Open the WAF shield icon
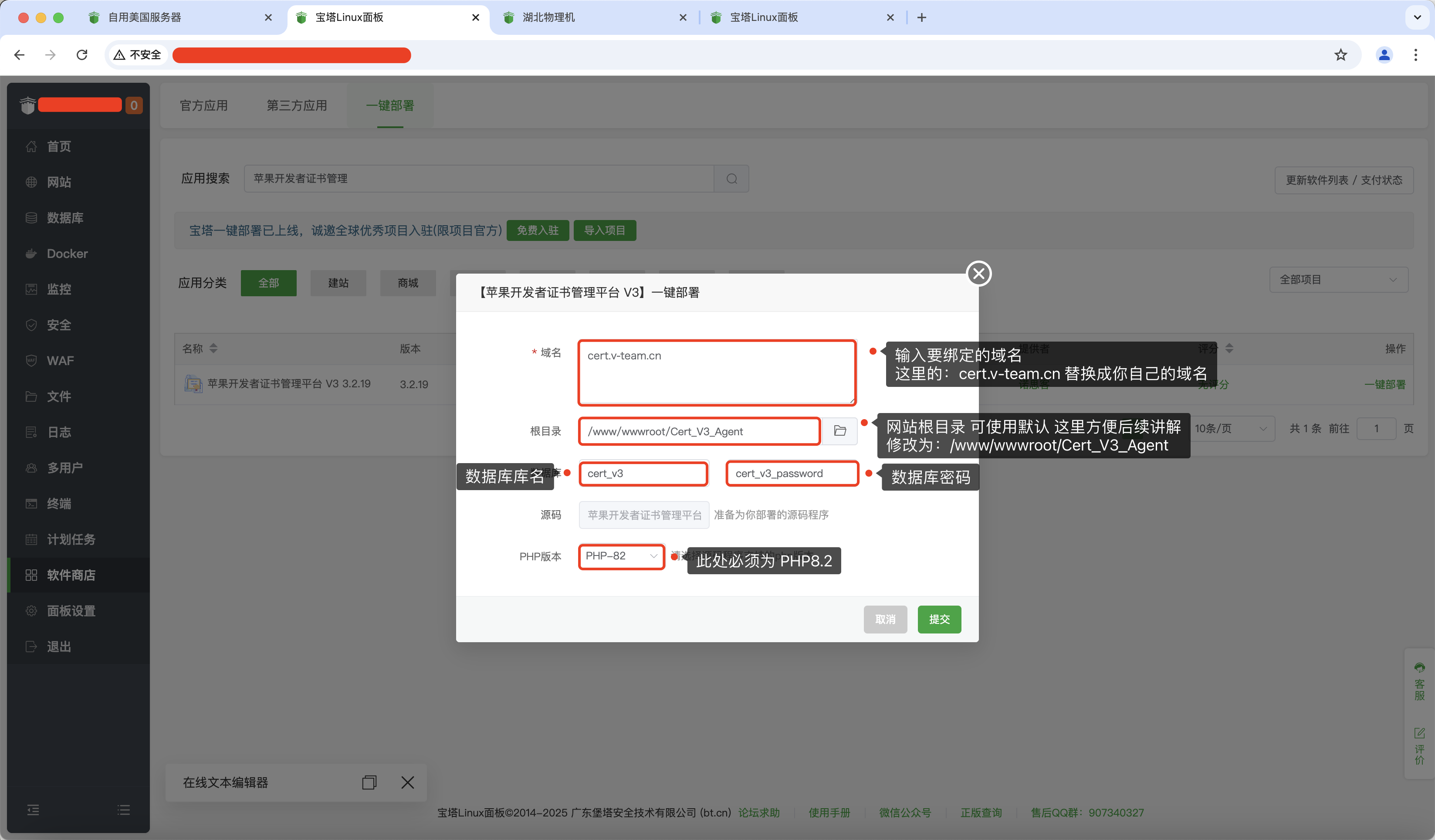The image size is (1435, 840). point(31,360)
